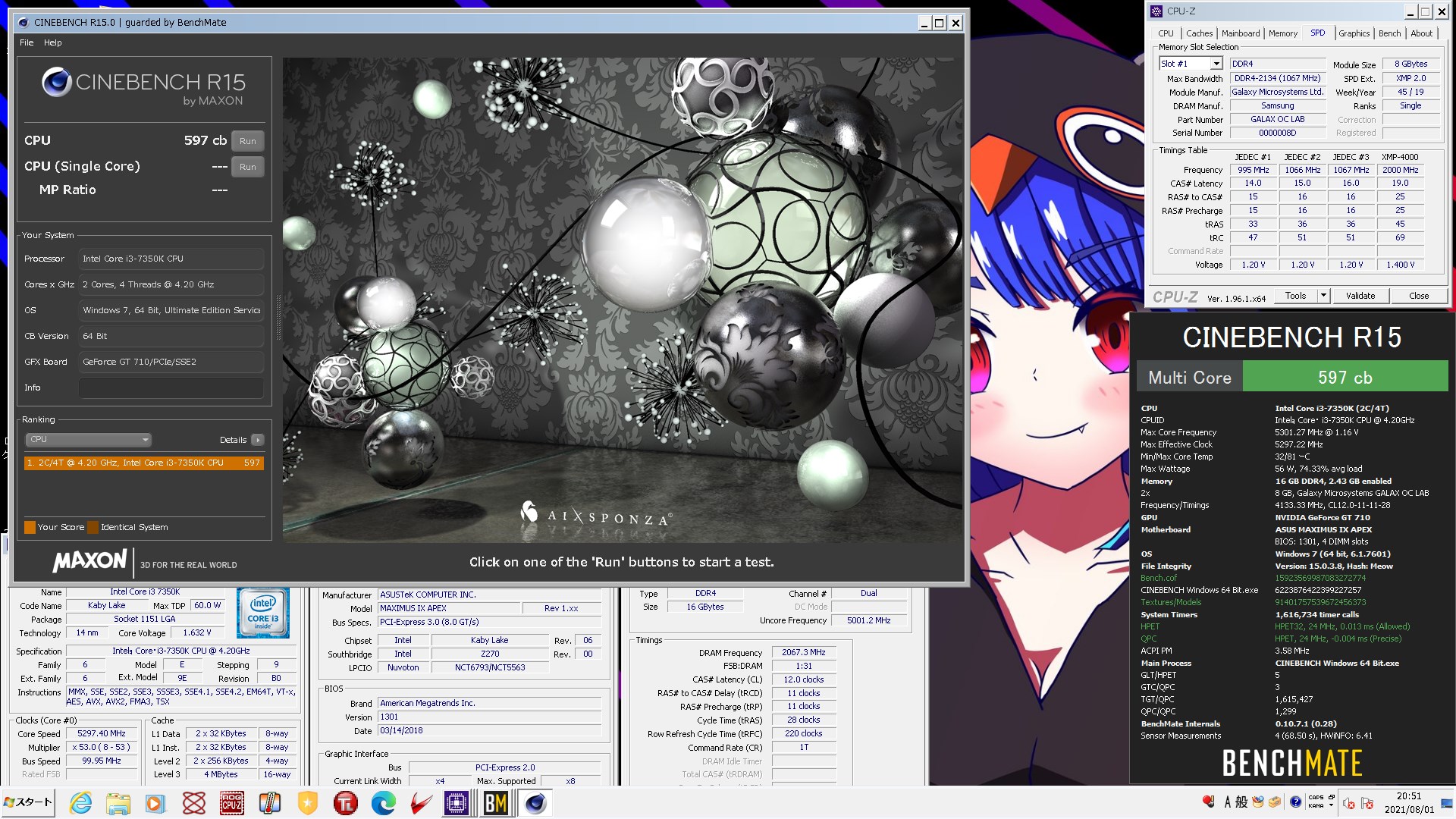Click the muted volume tray icon

1348,803
